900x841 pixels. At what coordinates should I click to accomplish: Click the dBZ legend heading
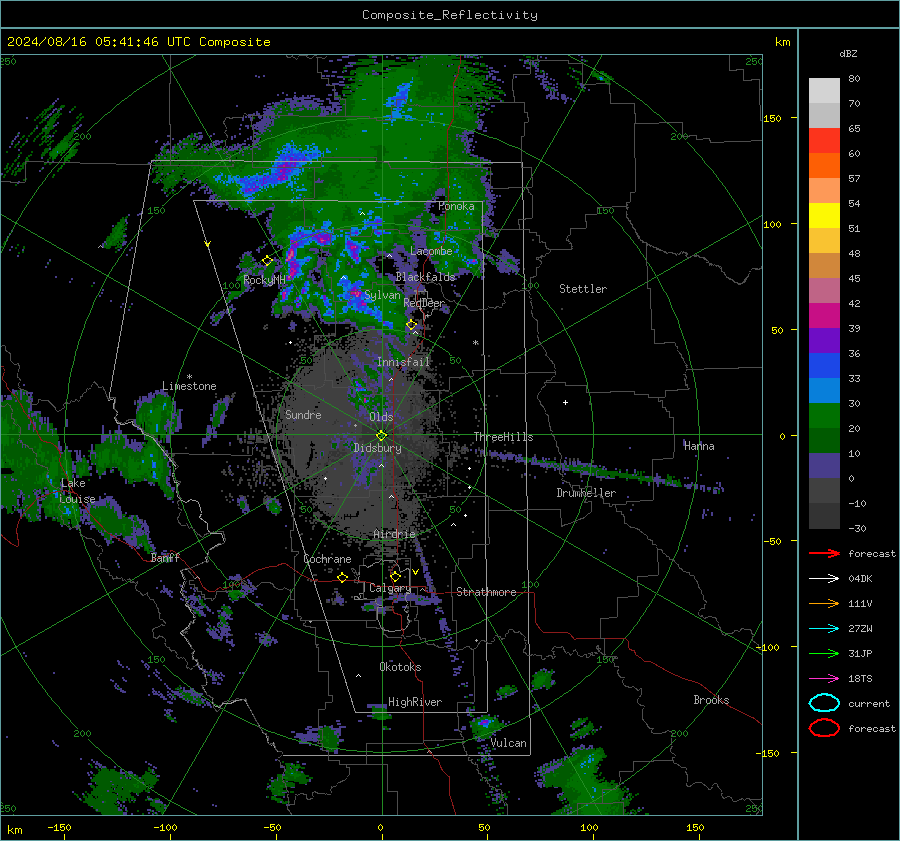coord(848,53)
